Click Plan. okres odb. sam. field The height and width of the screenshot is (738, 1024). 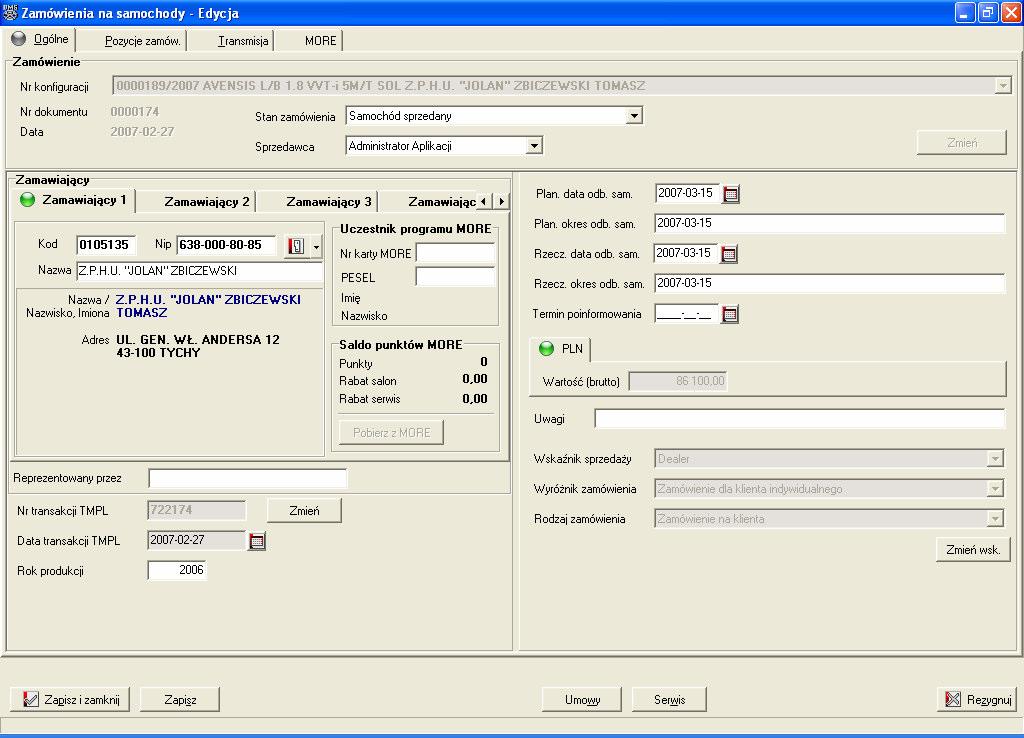(x=829, y=223)
